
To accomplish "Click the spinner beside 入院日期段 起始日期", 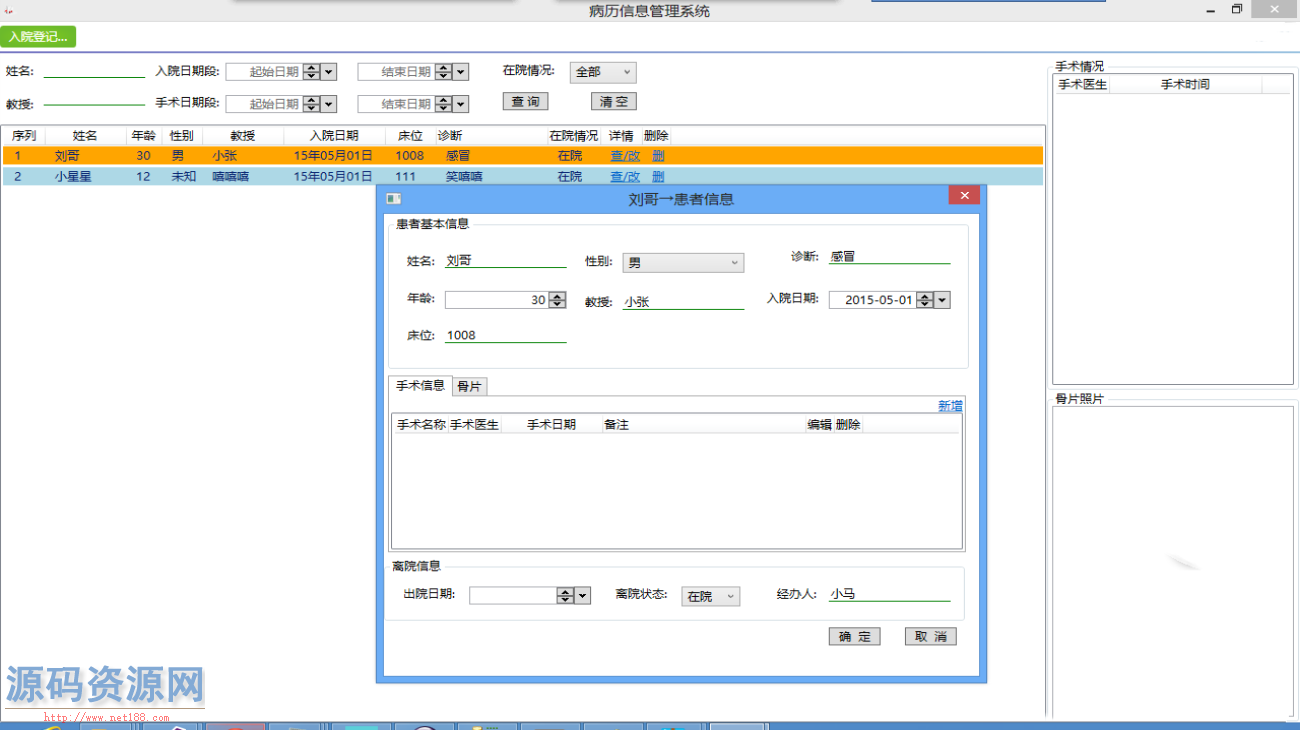I will pos(311,72).
